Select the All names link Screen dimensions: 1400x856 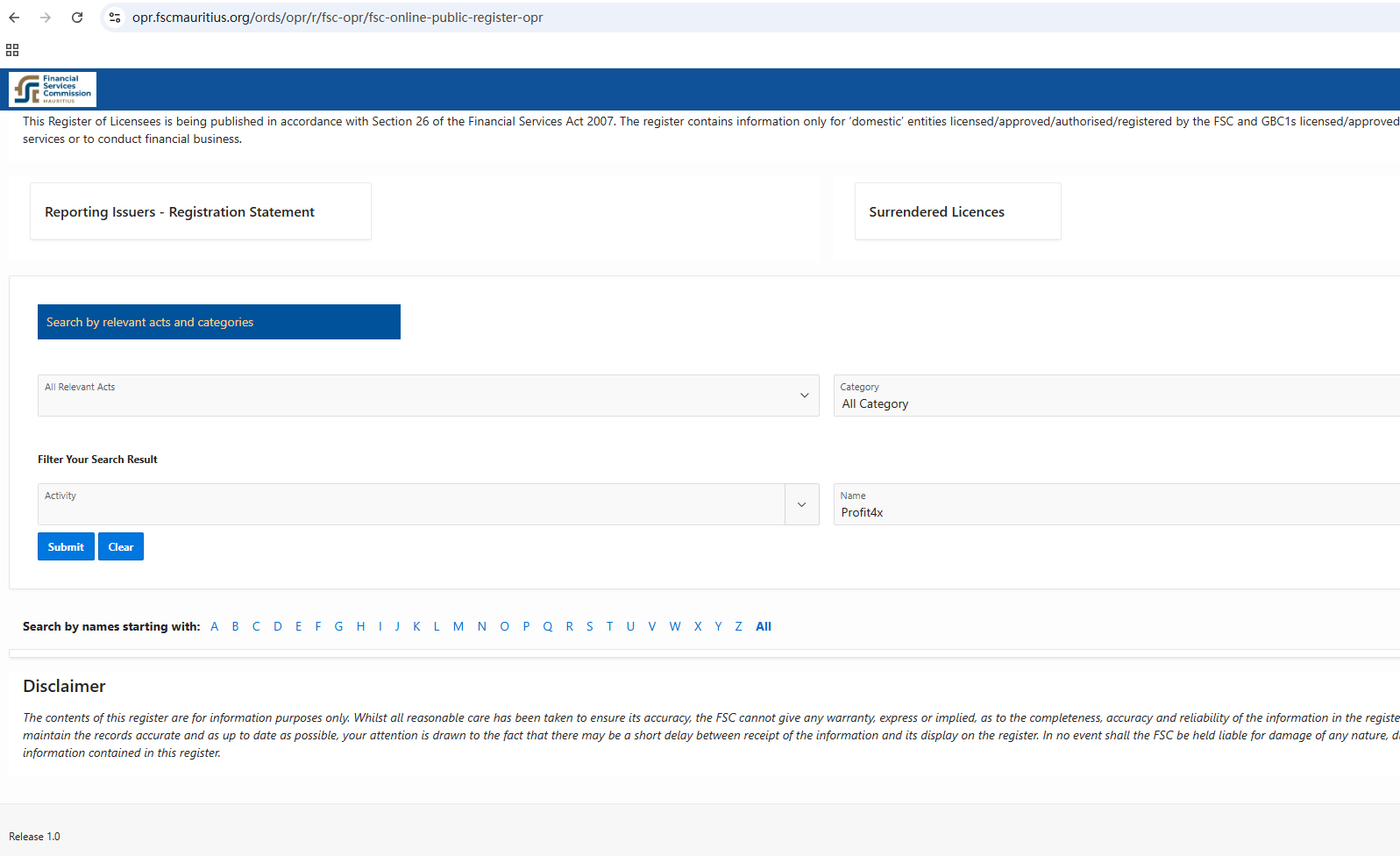(x=764, y=626)
